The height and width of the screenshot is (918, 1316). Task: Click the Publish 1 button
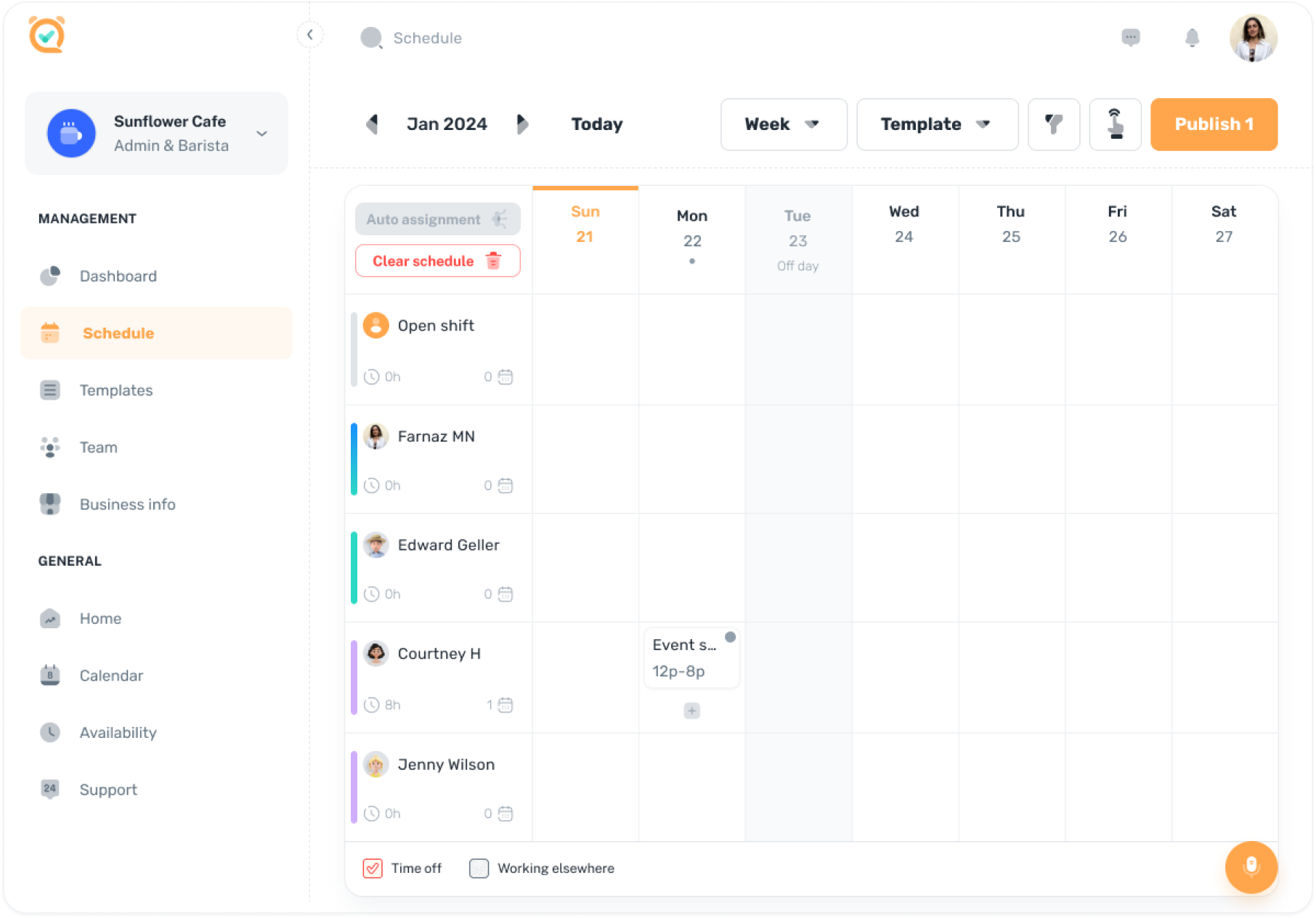coord(1214,124)
